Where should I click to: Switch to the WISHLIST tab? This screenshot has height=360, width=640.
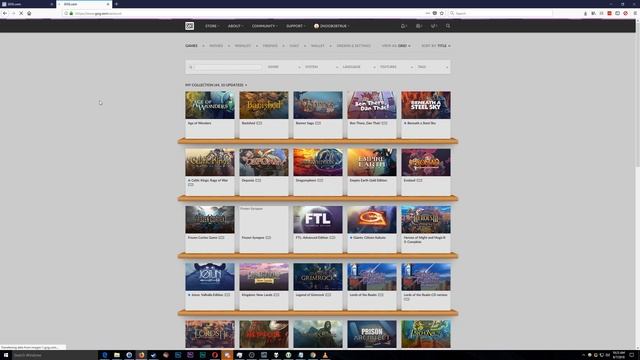pyautogui.click(x=243, y=46)
